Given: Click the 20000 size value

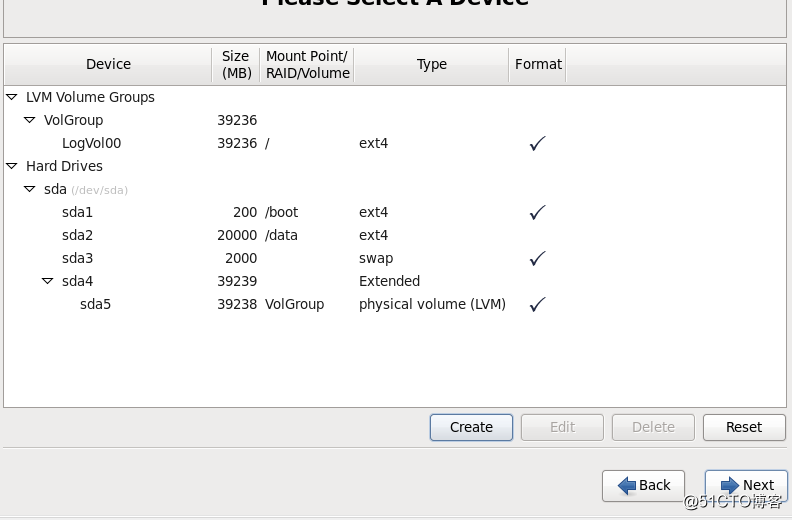Looking at the screenshot, I should click(237, 235).
